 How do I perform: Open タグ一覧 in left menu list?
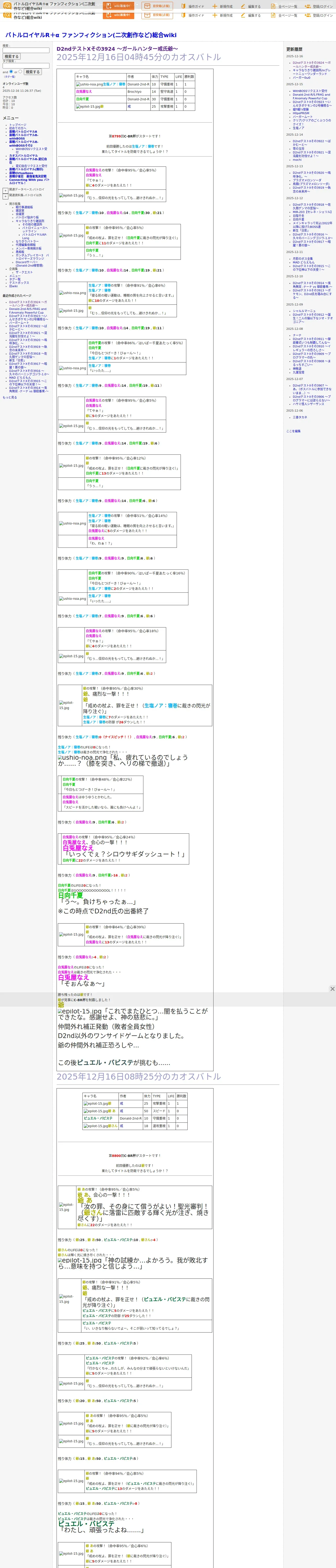click(15, 279)
